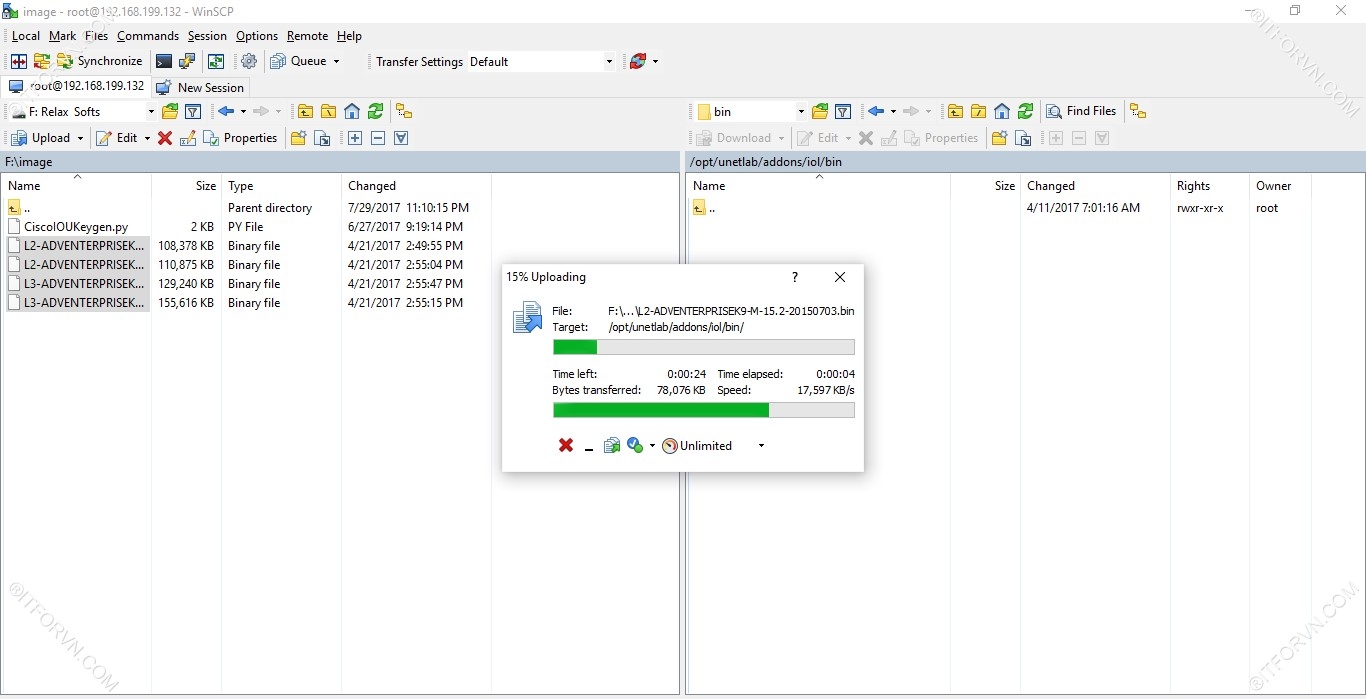This screenshot has height=699, width=1366.
Task: Click the overall upload progress bar
Action: pos(703,410)
